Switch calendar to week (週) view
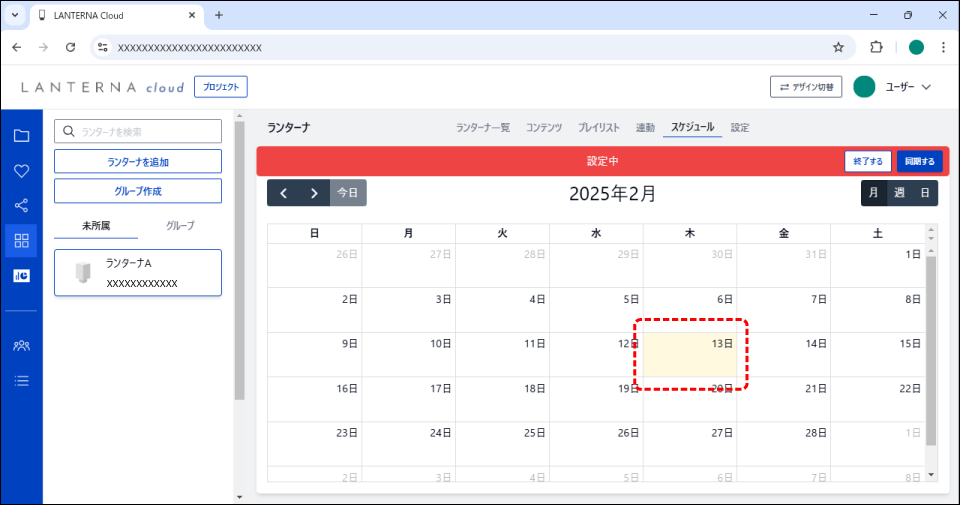Image resolution: width=960 pixels, height=505 pixels. coord(899,193)
